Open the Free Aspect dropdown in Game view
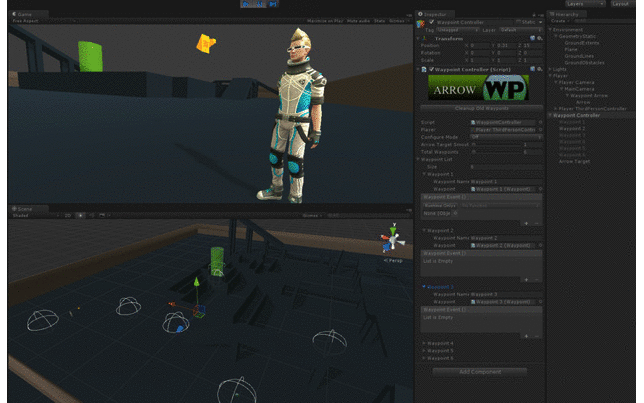 pyautogui.click(x=43, y=21)
